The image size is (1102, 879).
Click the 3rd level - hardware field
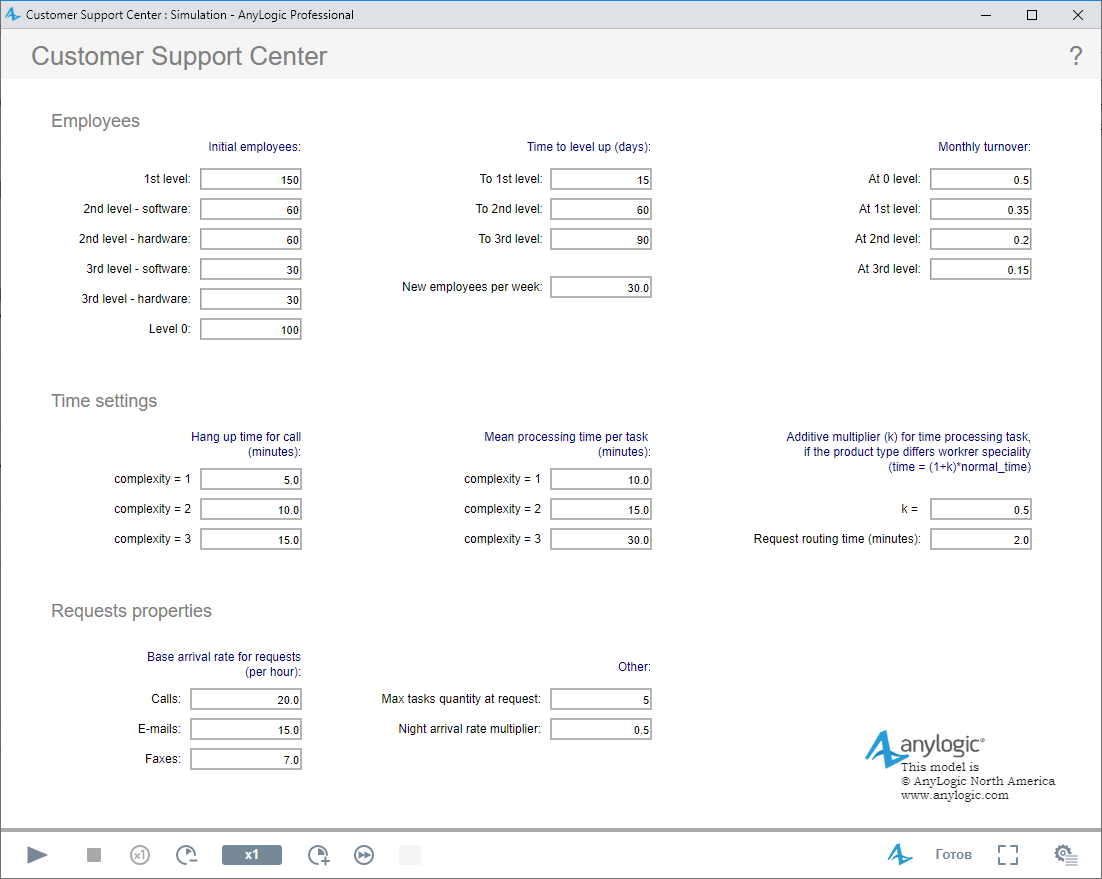(x=251, y=299)
